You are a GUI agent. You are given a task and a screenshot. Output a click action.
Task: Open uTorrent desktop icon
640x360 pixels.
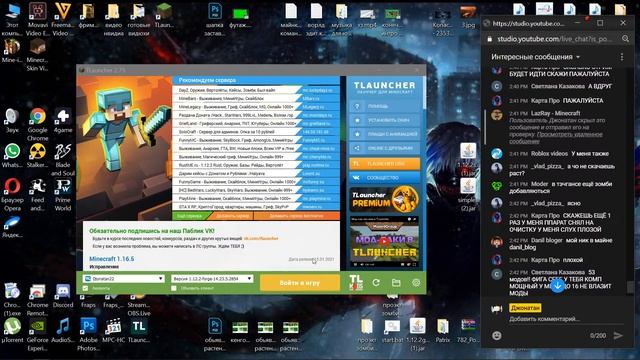click(12, 326)
